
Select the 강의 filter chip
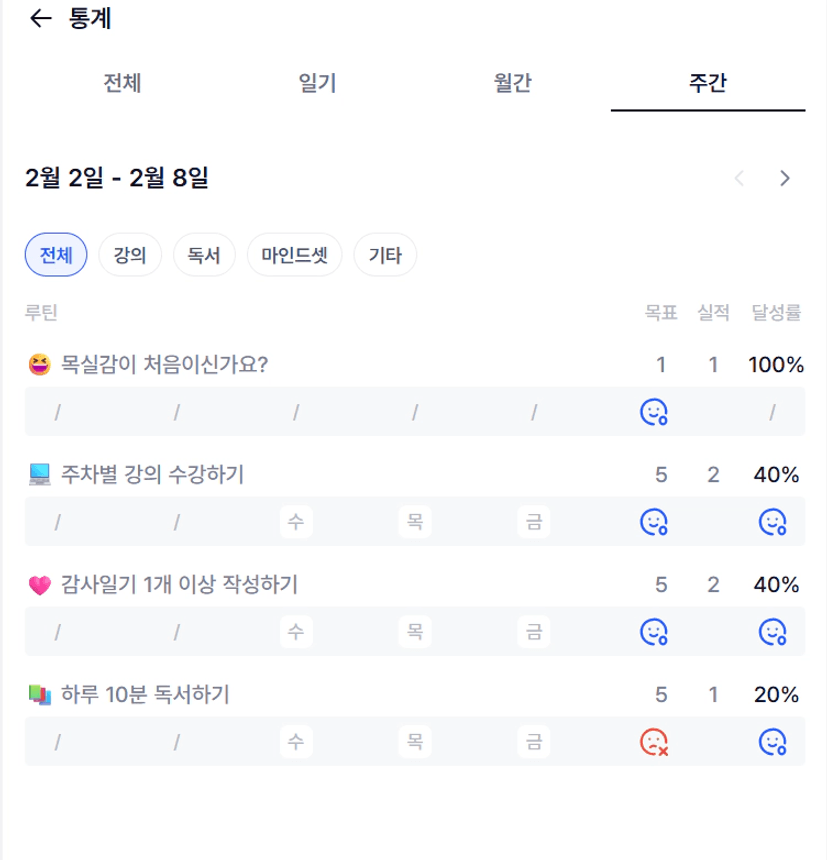[130, 255]
